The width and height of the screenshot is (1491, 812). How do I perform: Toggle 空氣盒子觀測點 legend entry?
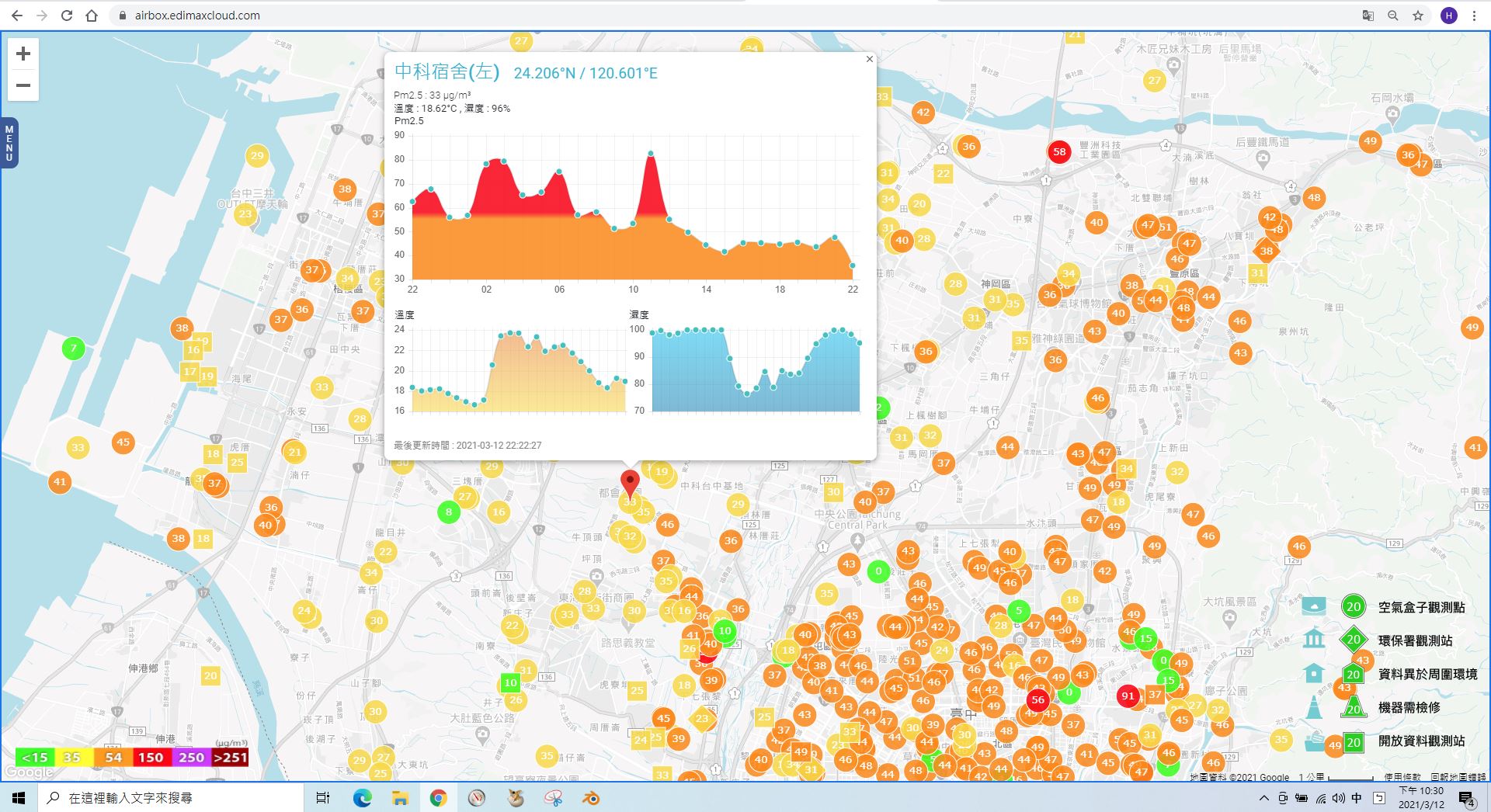[x=1421, y=607]
